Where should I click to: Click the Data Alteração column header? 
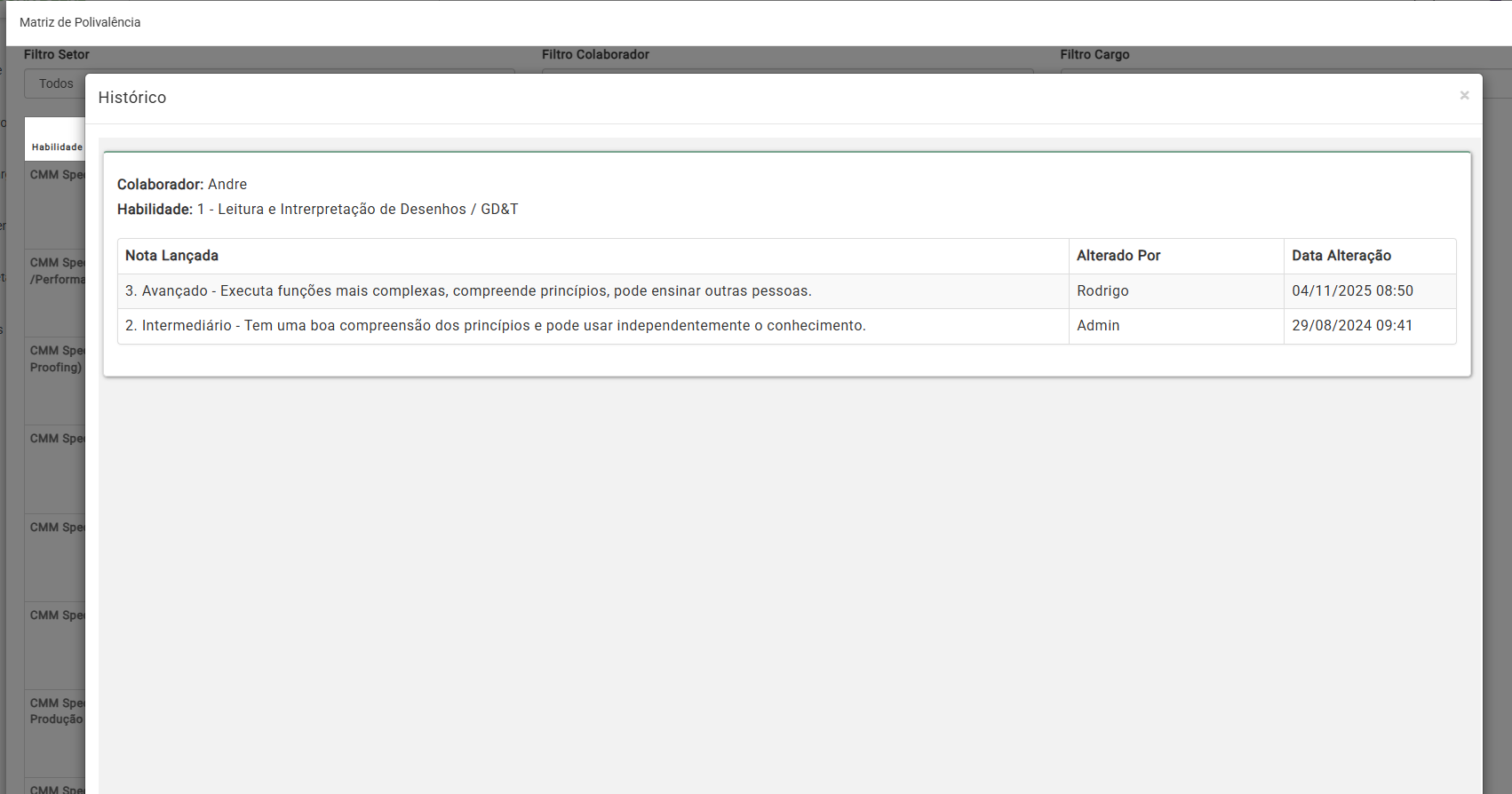[1341, 256]
